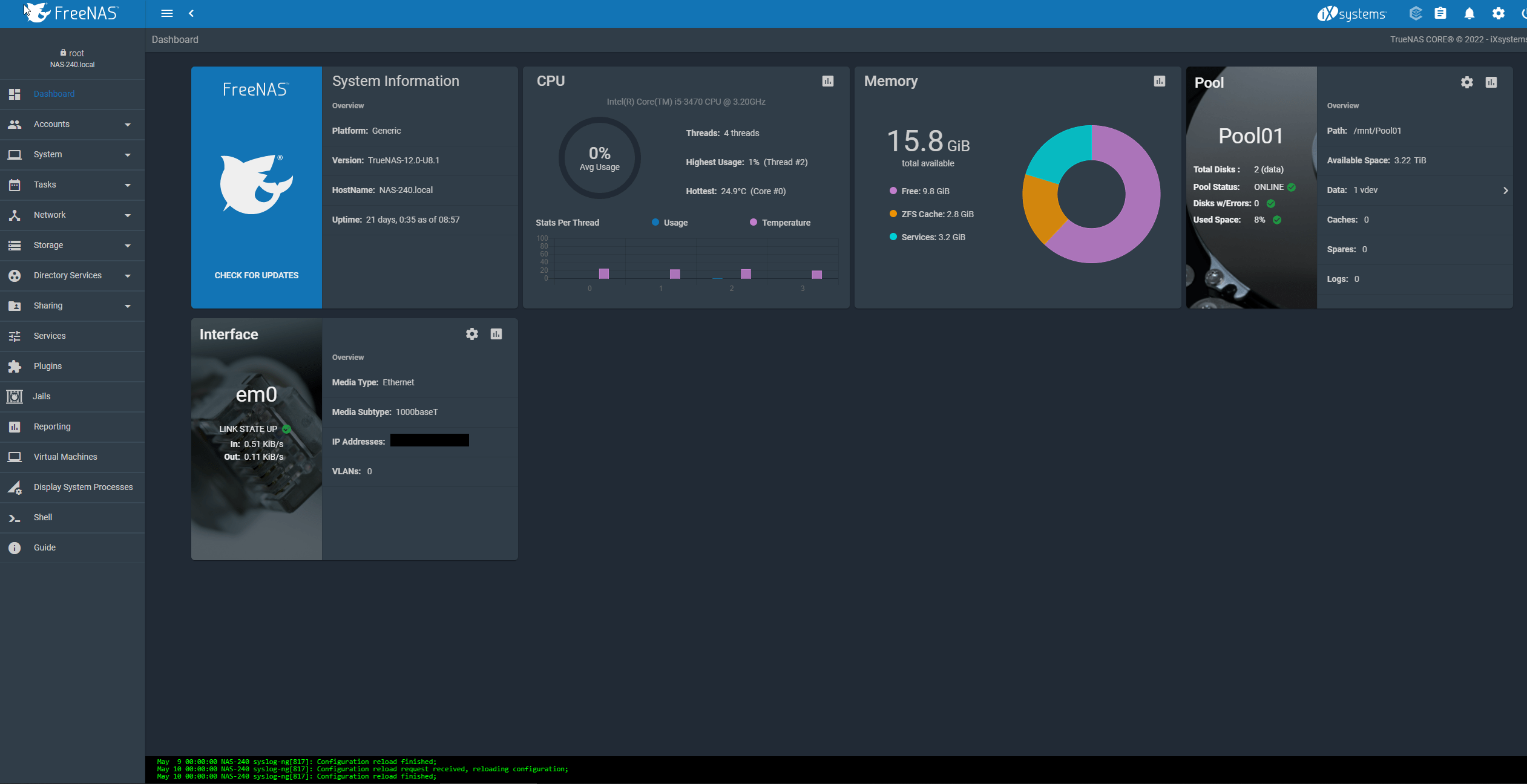The image size is (1527, 784).
Task: Select the Plugins sidebar icon
Action: tap(15, 366)
